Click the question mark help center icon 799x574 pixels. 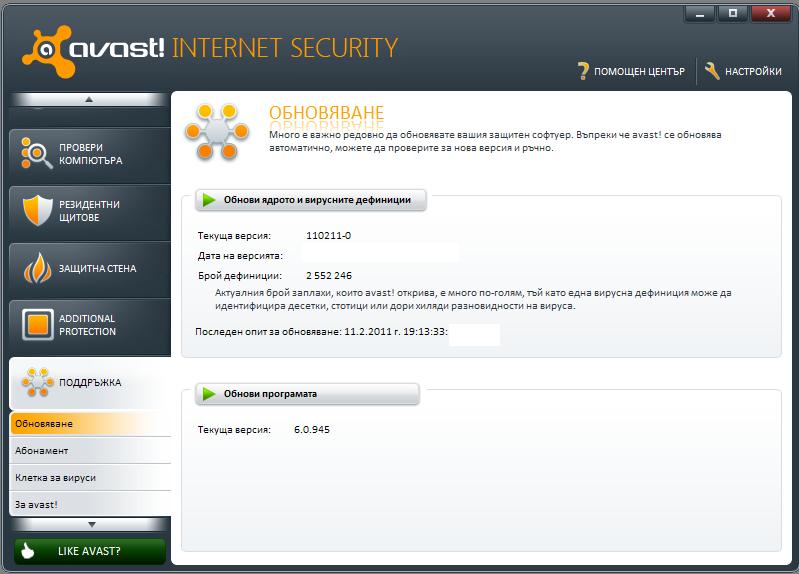point(583,71)
